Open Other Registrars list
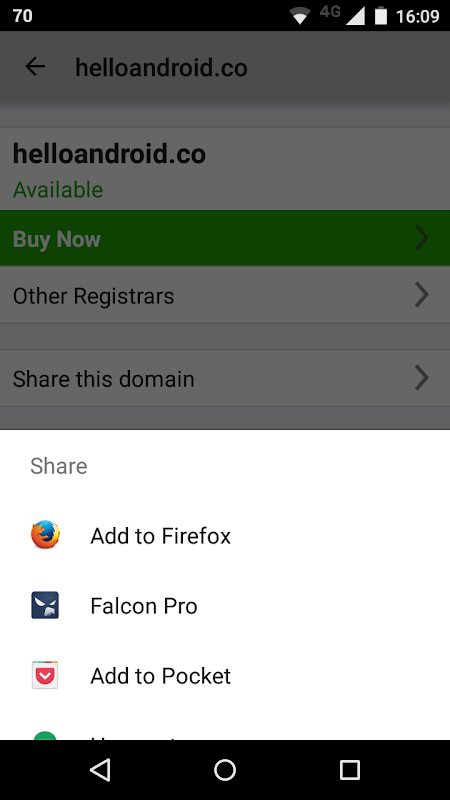 [225, 295]
